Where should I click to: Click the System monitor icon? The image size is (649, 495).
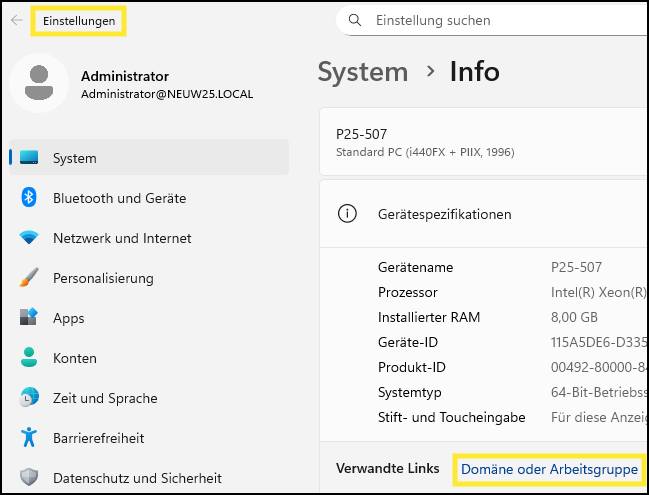coord(29,157)
